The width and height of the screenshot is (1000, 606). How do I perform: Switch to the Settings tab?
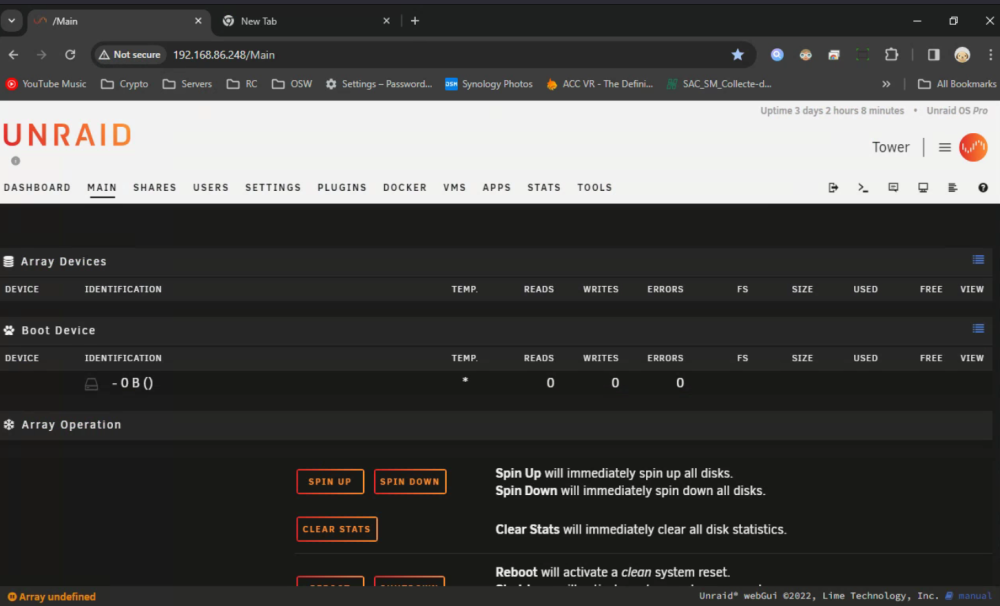pos(273,188)
